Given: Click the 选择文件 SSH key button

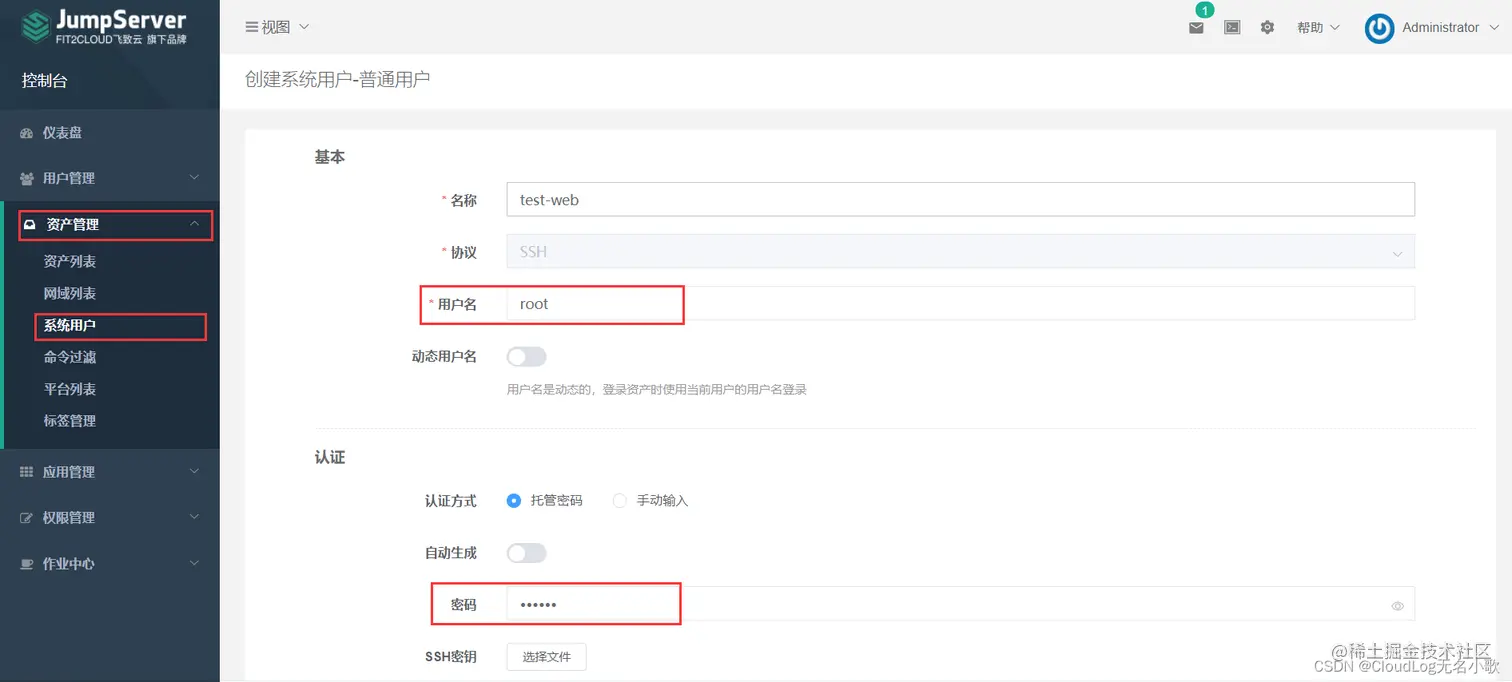Looking at the screenshot, I should [546, 657].
